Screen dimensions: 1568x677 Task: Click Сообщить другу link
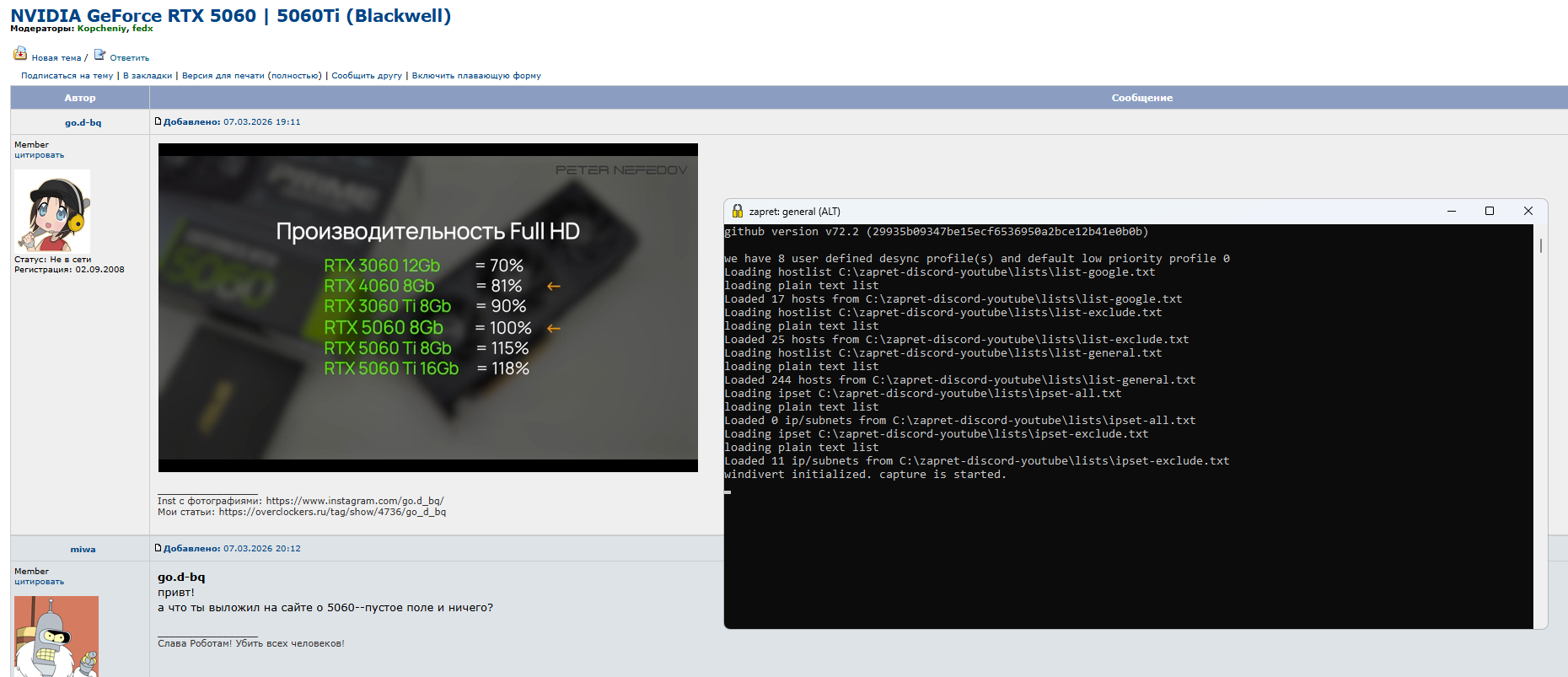pos(367,76)
